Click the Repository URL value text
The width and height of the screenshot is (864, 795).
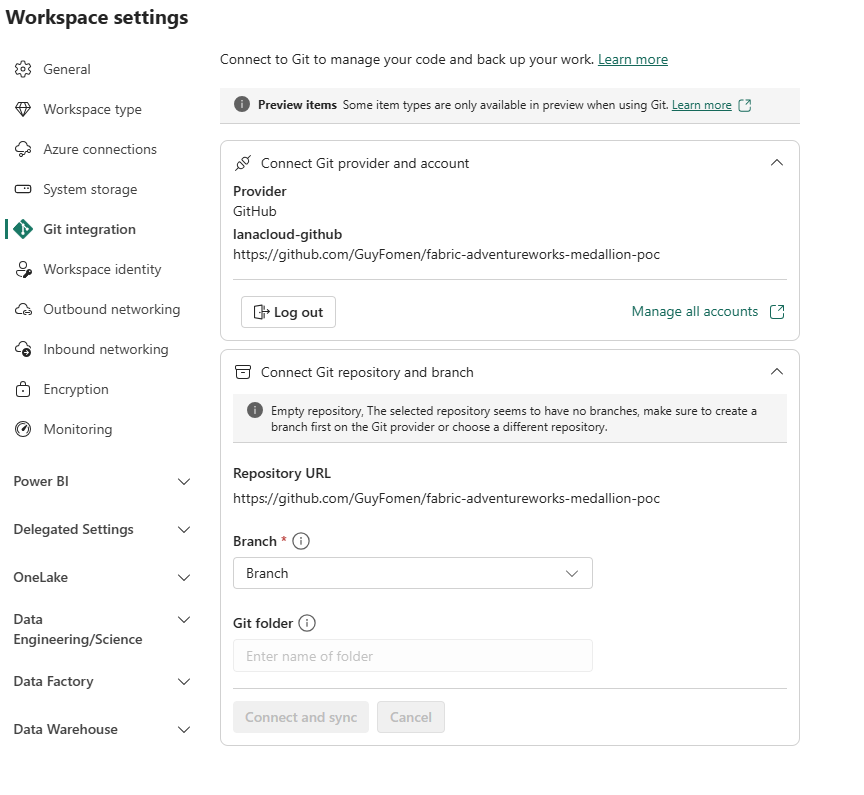point(446,499)
